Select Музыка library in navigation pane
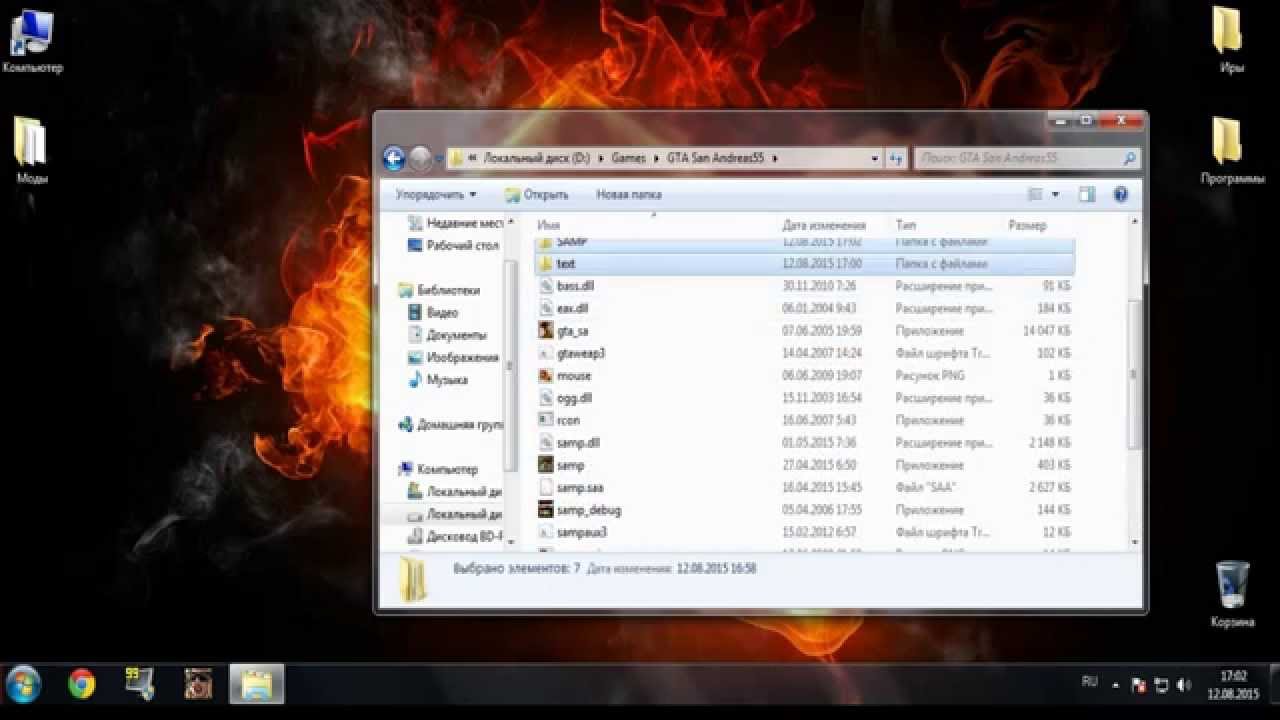Screen dimensions: 1280x720 (x=438, y=380)
